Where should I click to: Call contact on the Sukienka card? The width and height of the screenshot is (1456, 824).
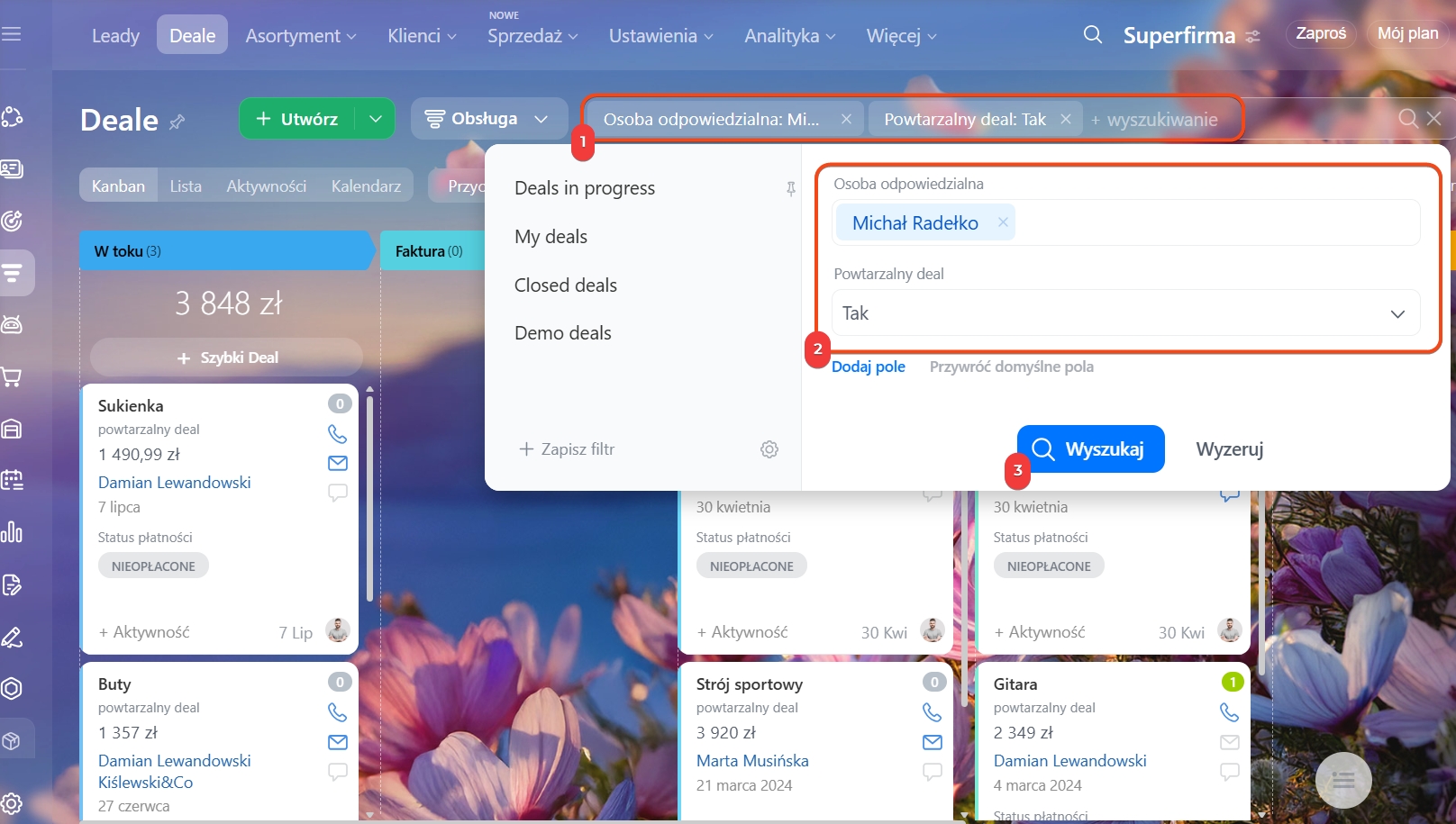[337, 434]
